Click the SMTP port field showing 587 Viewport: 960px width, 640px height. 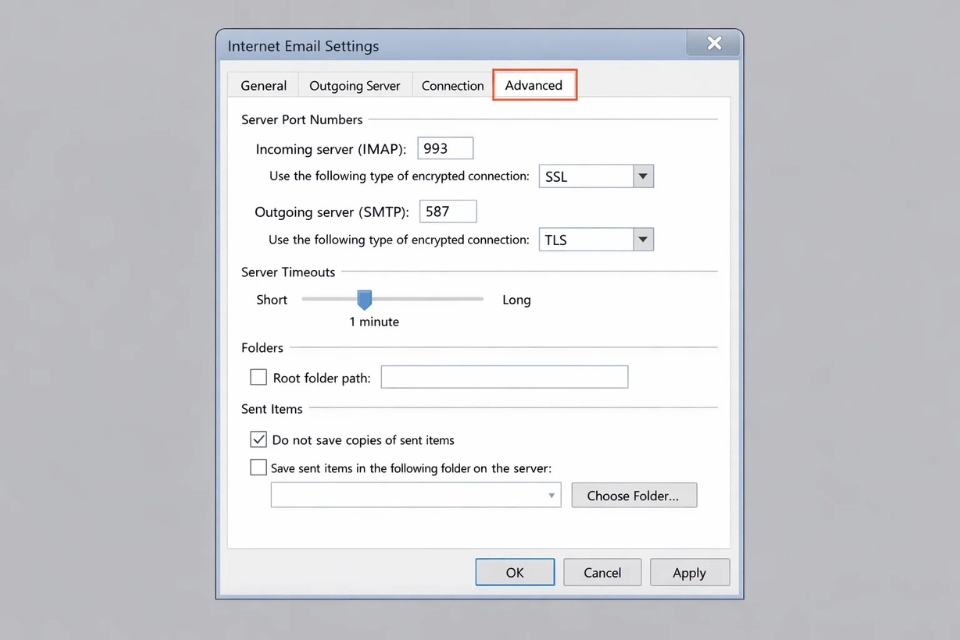pyautogui.click(x=447, y=211)
